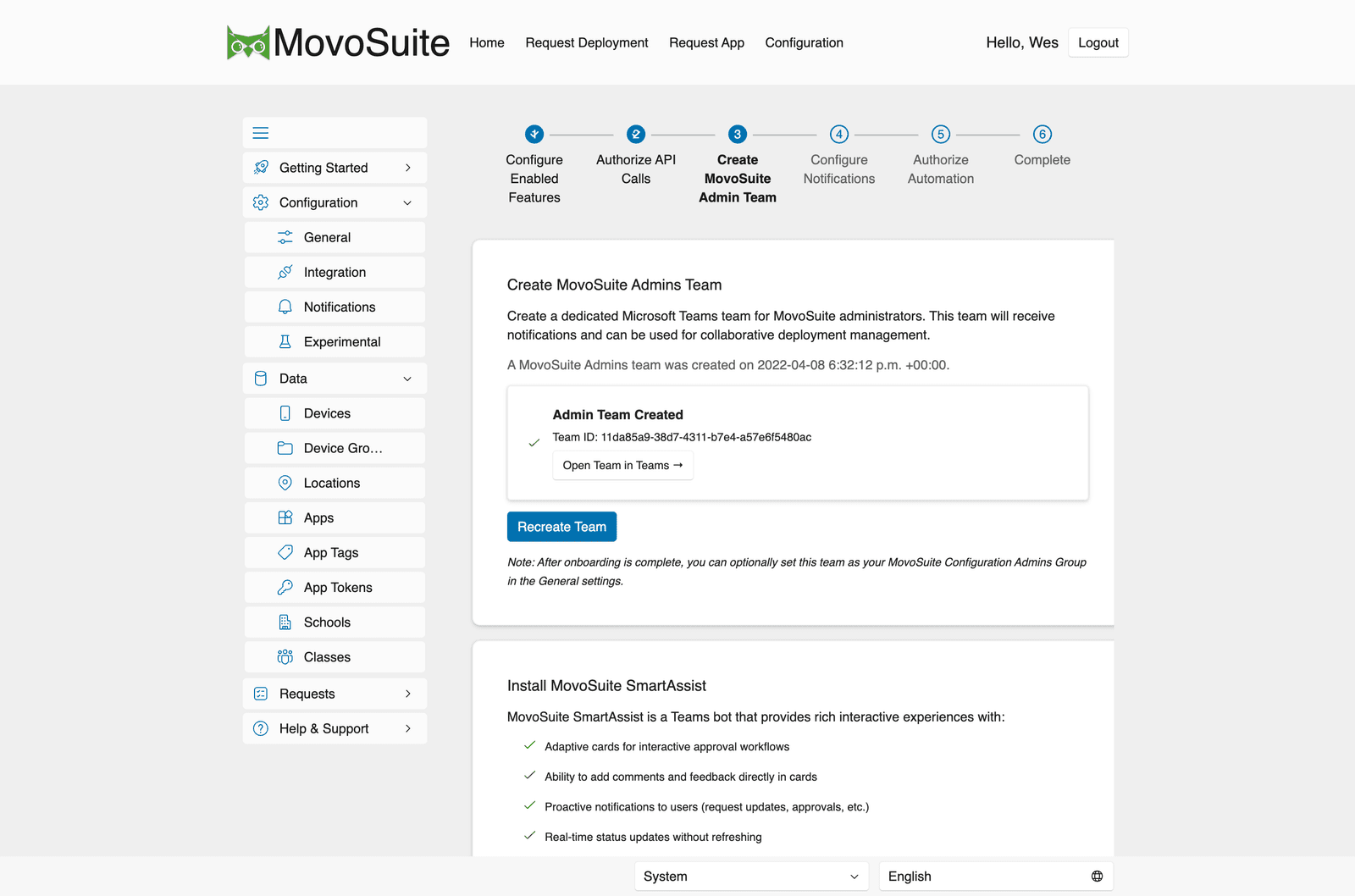This screenshot has height=896, width=1355.
Task: Open the Classes sidebar item
Action: [x=335, y=656]
